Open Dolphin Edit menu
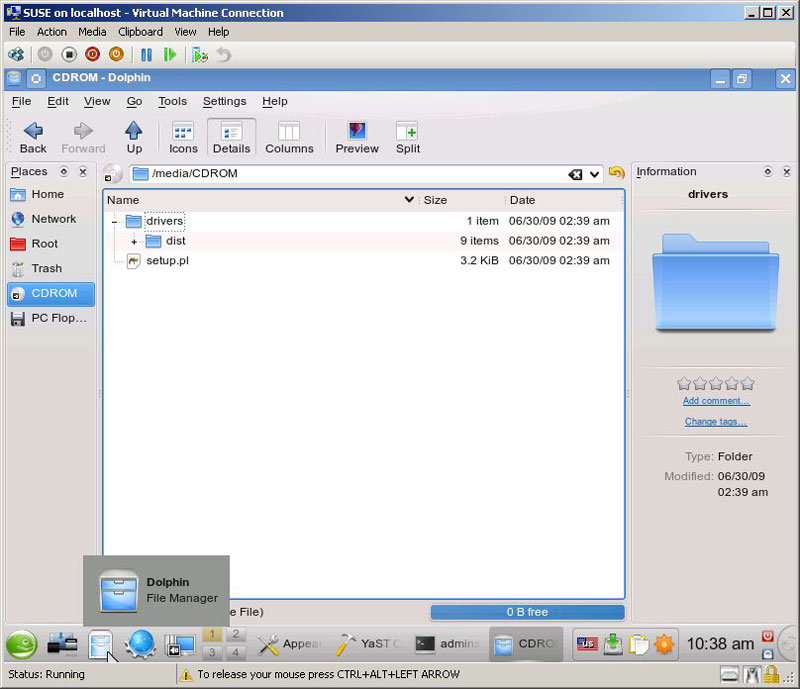Viewport: 800px width, 689px height. click(58, 101)
